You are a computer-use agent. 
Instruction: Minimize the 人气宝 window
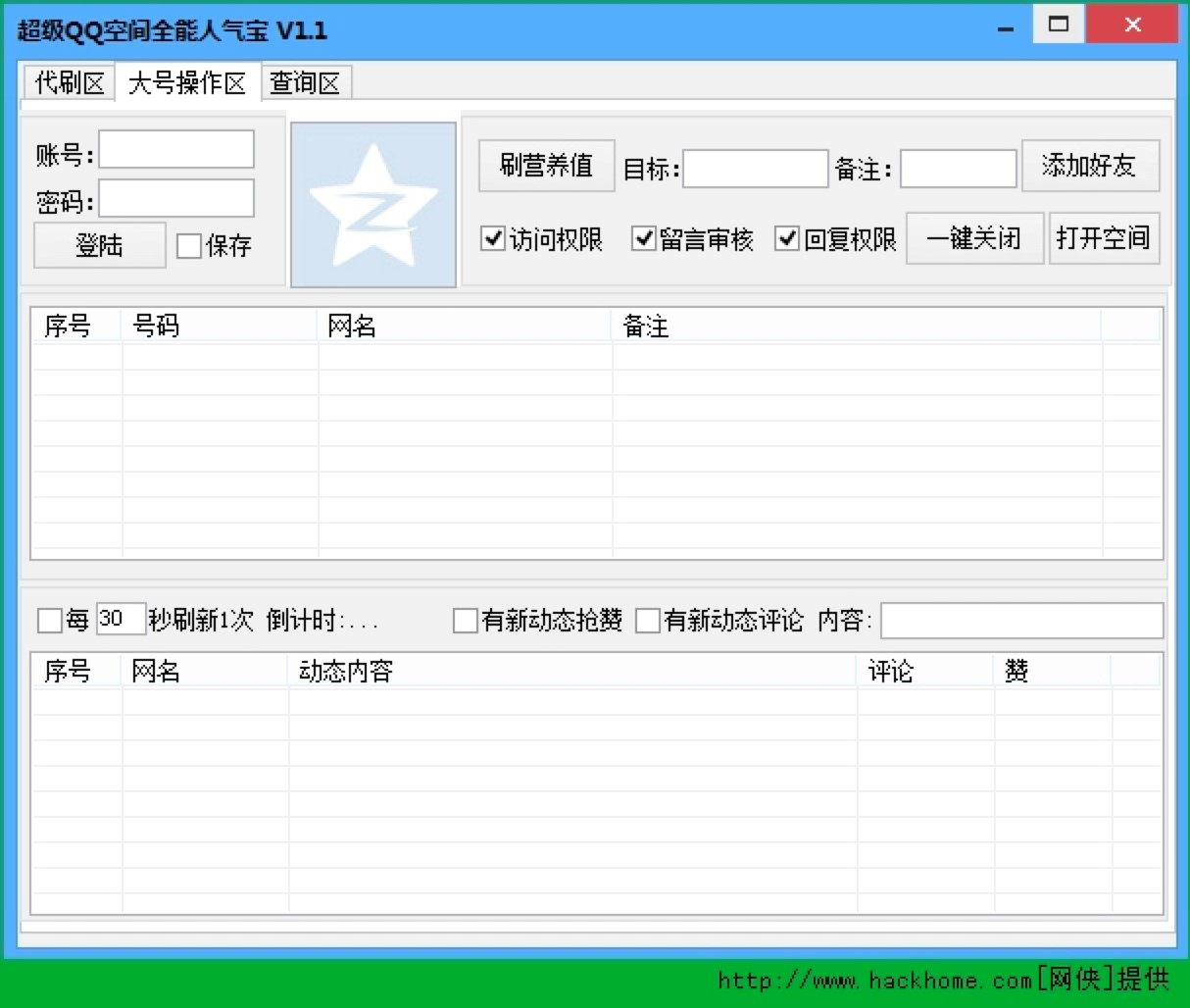(x=1006, y=26)
